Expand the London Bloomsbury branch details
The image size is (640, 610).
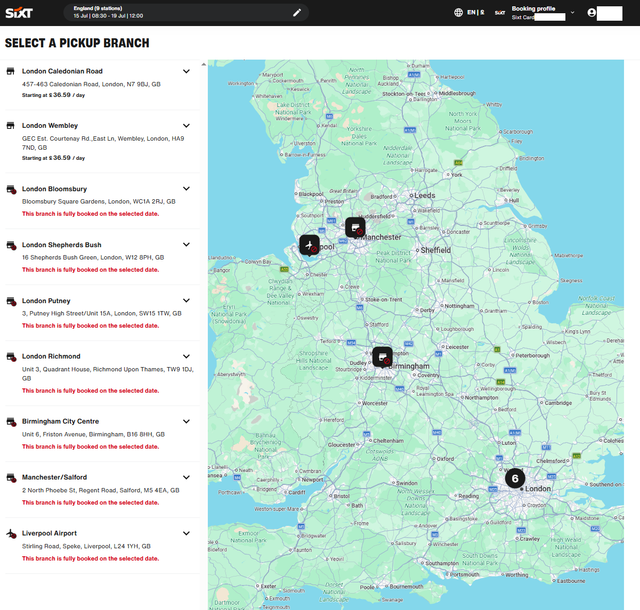click(x=186, y=189)
